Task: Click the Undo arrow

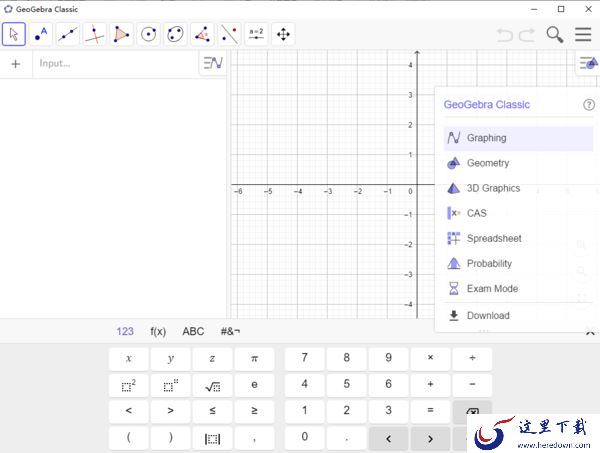Action: (505, 35)
